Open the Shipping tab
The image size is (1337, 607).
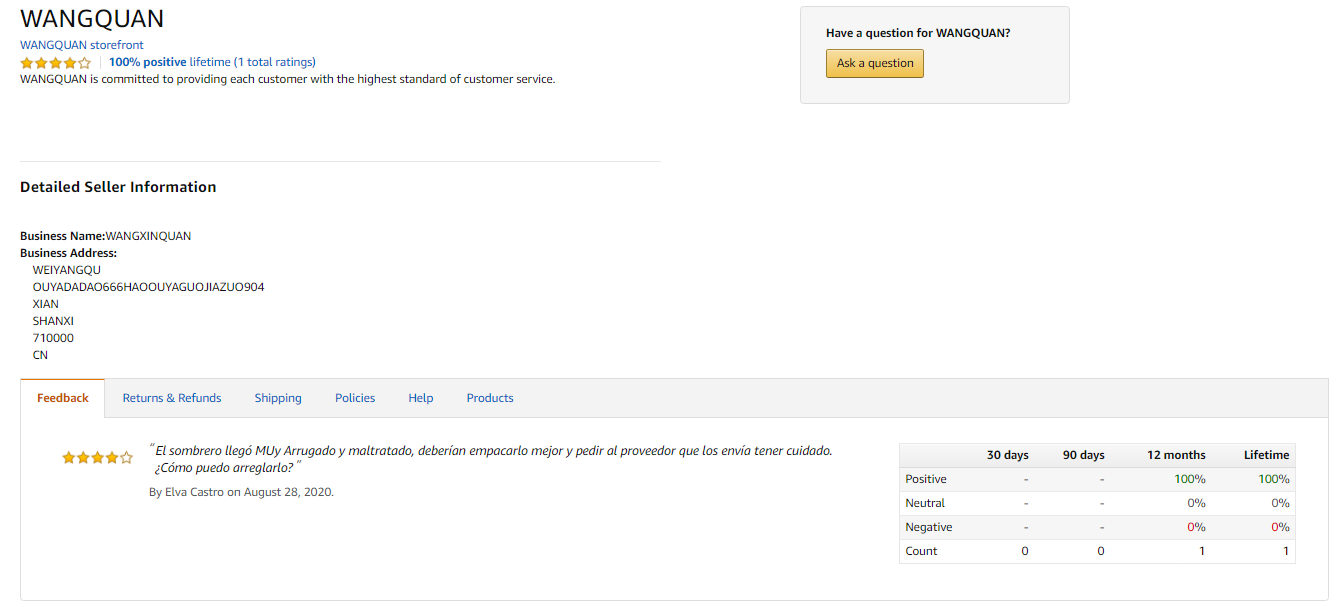[278, 398]
